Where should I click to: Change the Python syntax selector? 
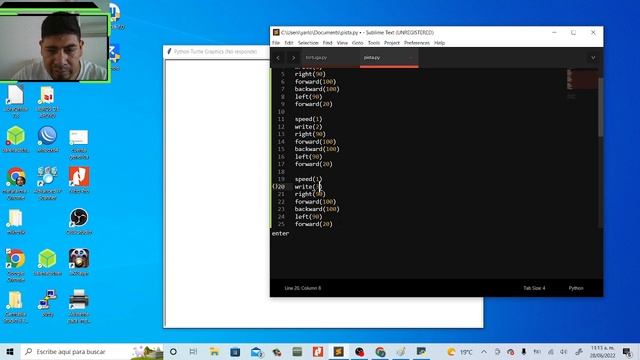coord(576,288)
